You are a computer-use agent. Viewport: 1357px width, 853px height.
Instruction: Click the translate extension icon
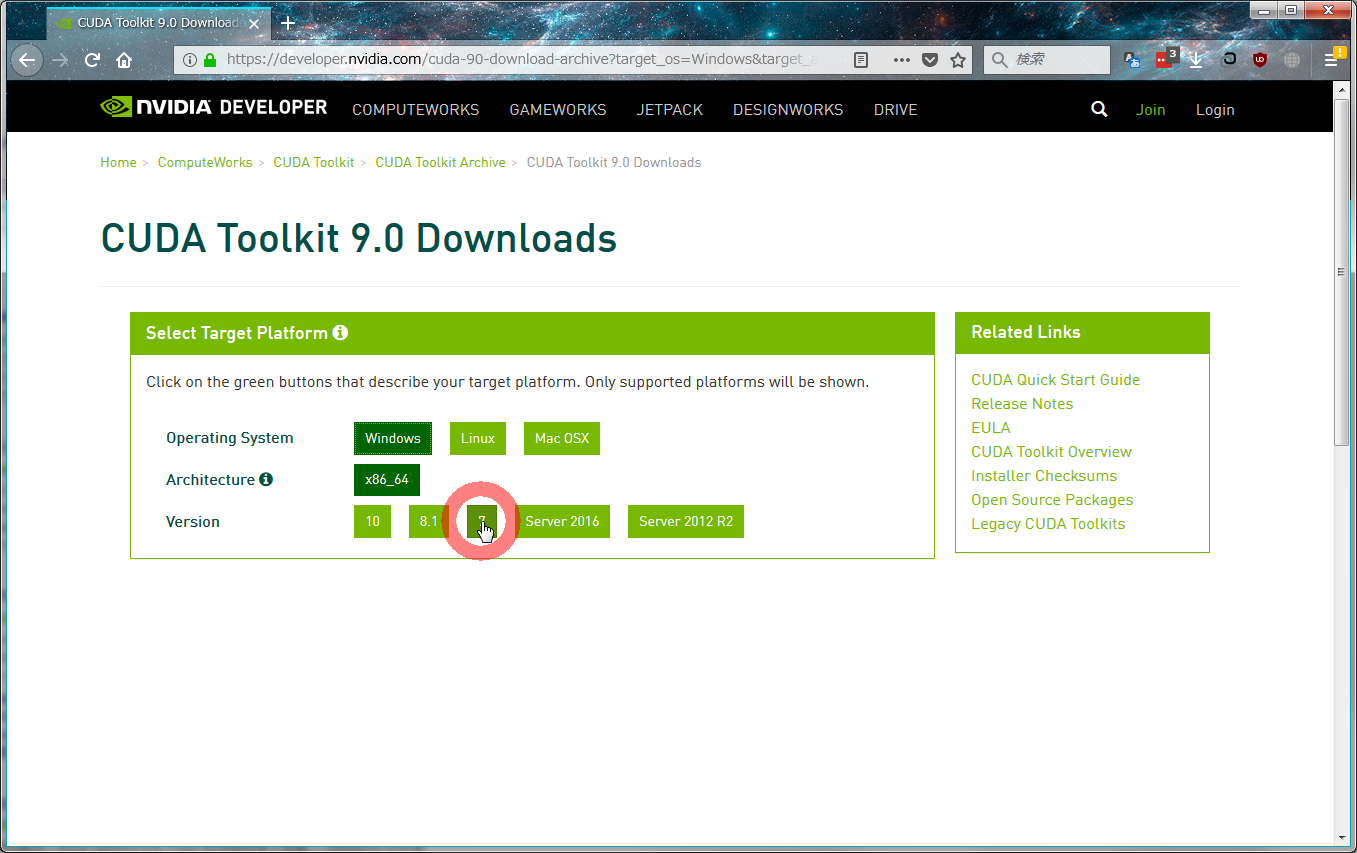(x=1132, y=60)
